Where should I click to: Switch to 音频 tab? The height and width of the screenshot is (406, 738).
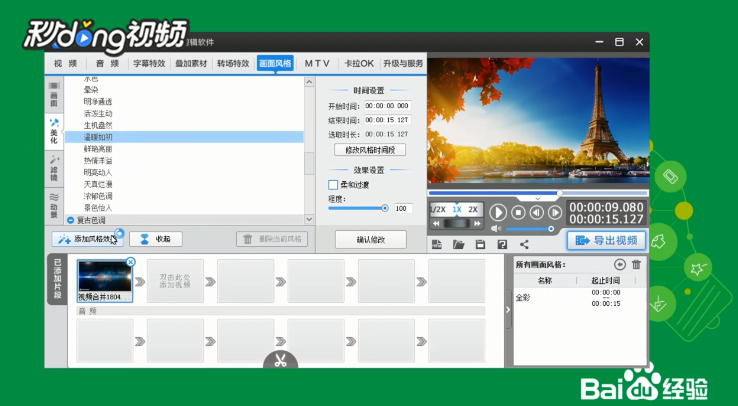click(x=107, y=64)
